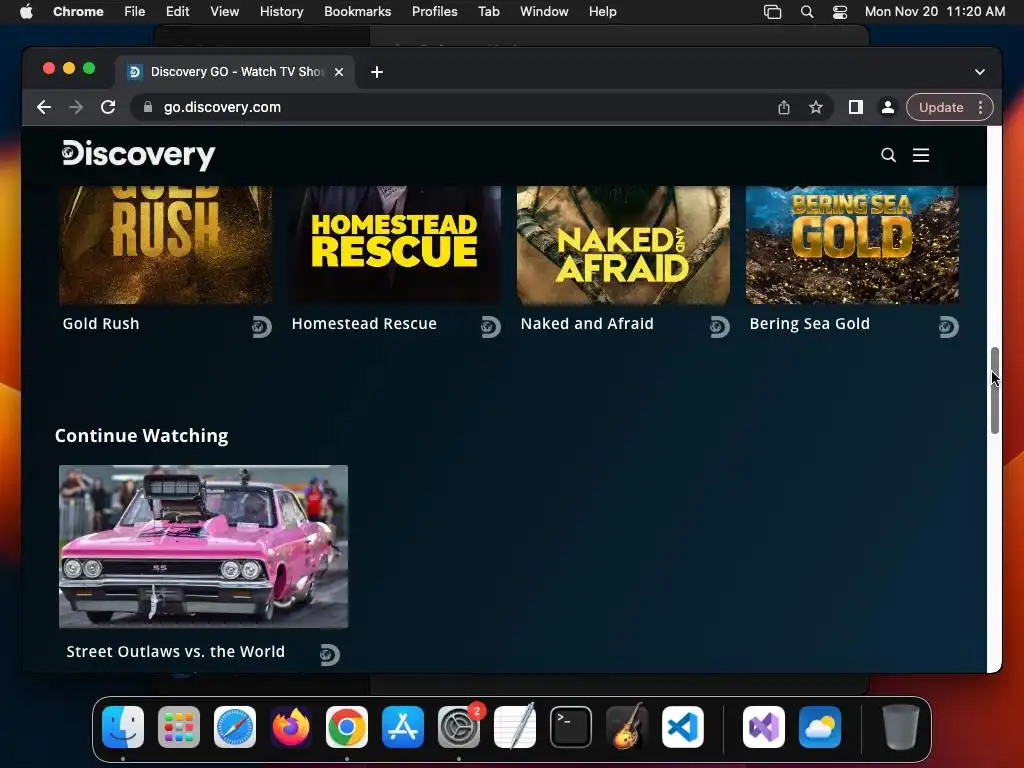Open the Trash in the Dock
This screenshot has width=1024, height=768.
(x=901, y=727)
